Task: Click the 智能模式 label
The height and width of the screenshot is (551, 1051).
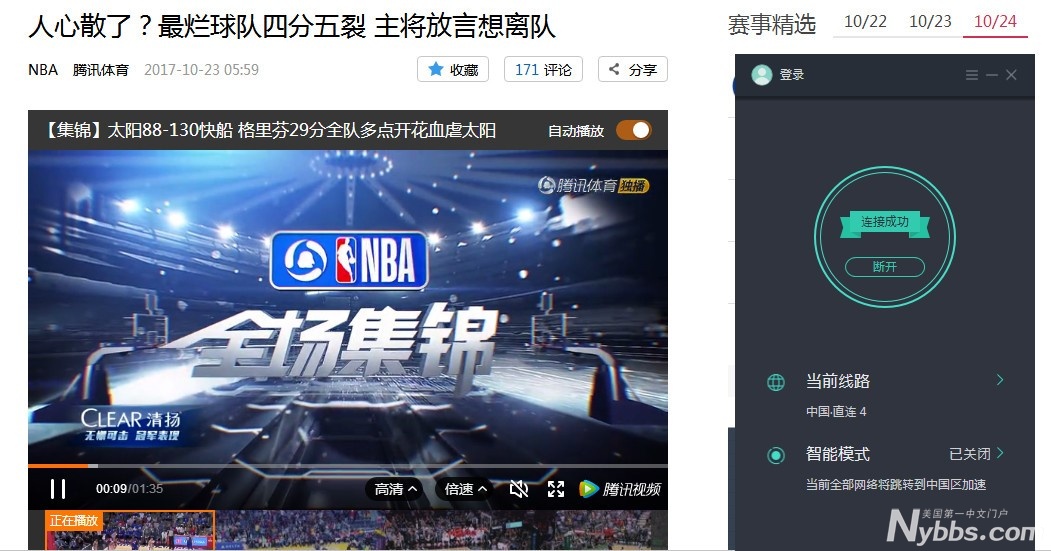Action: (838, 454)
